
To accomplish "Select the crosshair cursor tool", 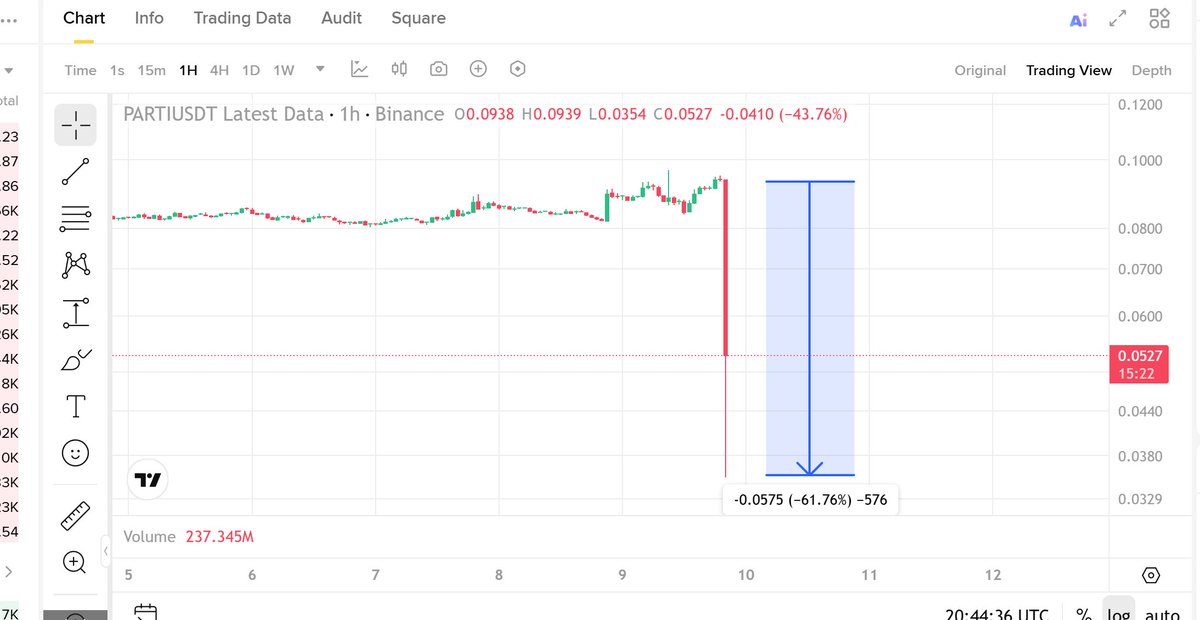I will pyautogui.click(x=76, y=125).
